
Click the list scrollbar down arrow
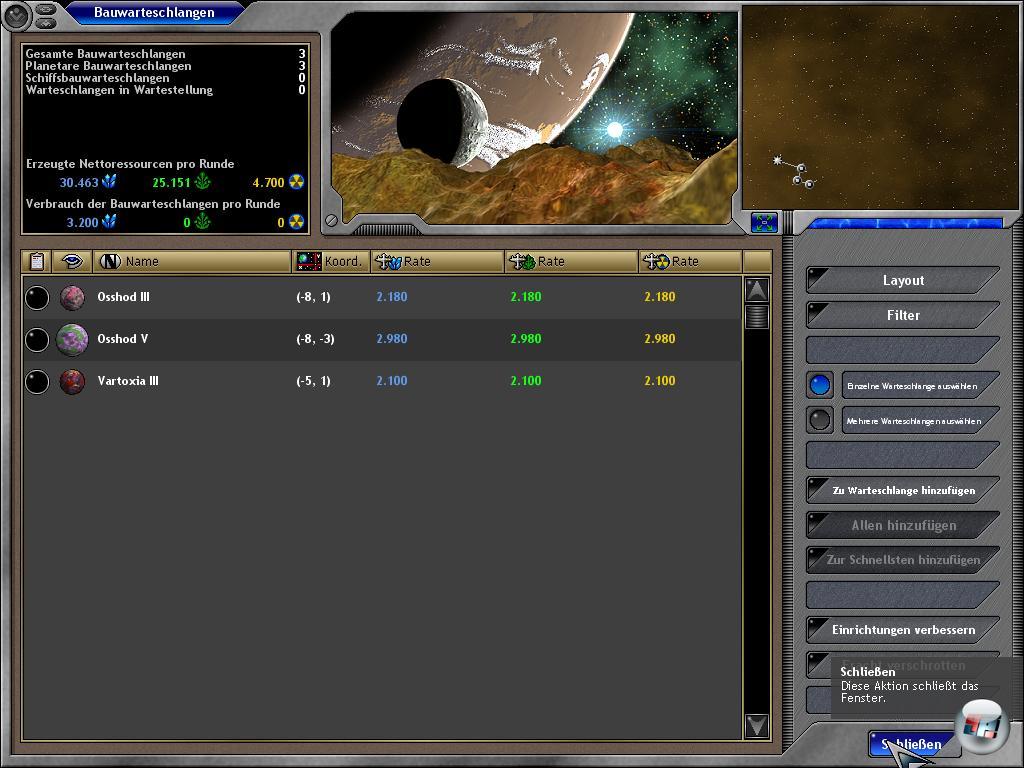pyautogui.click(x=756, y=726)
